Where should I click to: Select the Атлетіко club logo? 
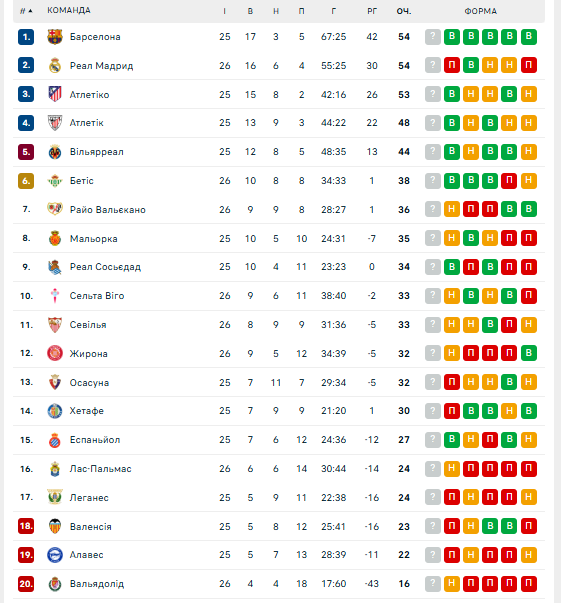(55, 94)
